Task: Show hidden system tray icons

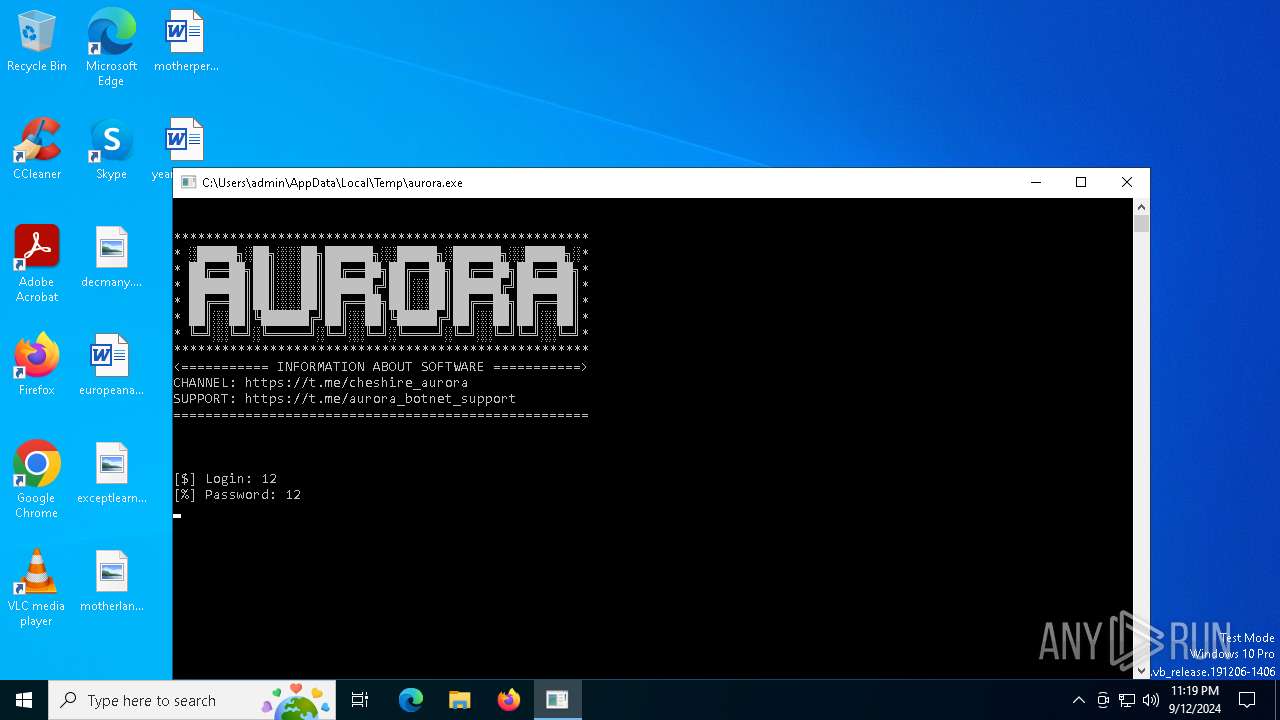Action: pyautogui.click(x=1078, y=700)
